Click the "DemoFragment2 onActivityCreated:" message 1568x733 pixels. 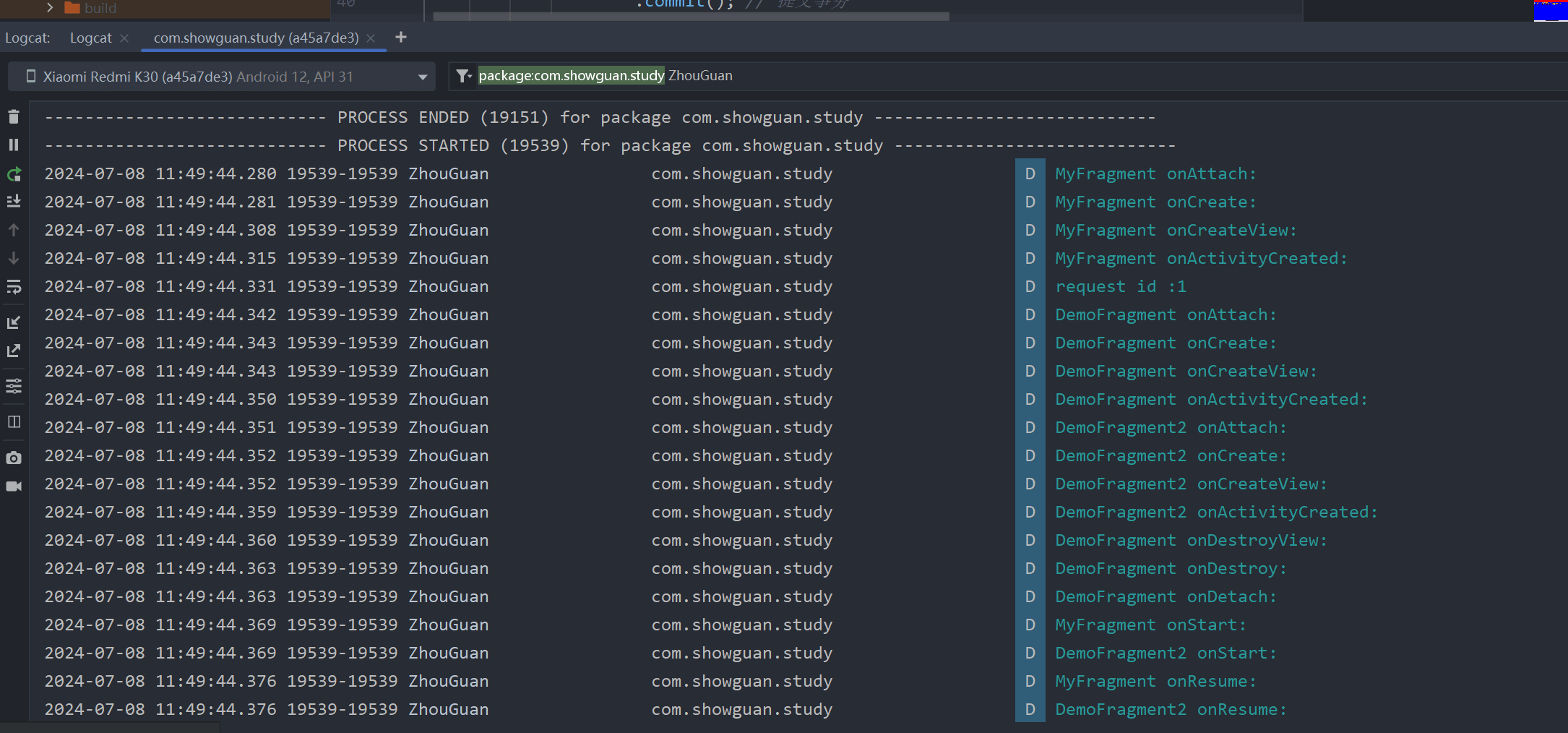pyautogui.click(x=1217, y=512)
